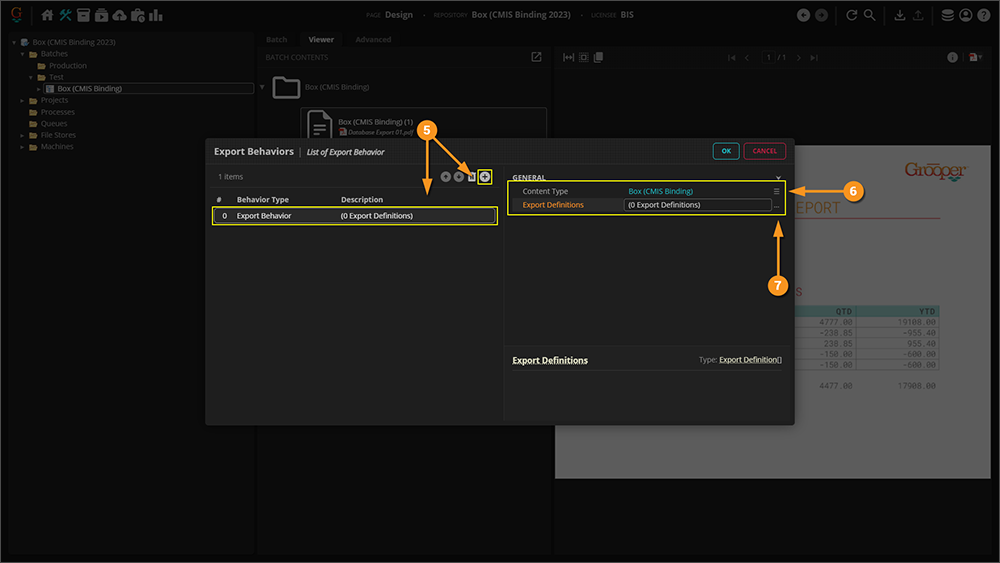
Task: Switch to the Viewer tab
Action: tap(321, 40)
